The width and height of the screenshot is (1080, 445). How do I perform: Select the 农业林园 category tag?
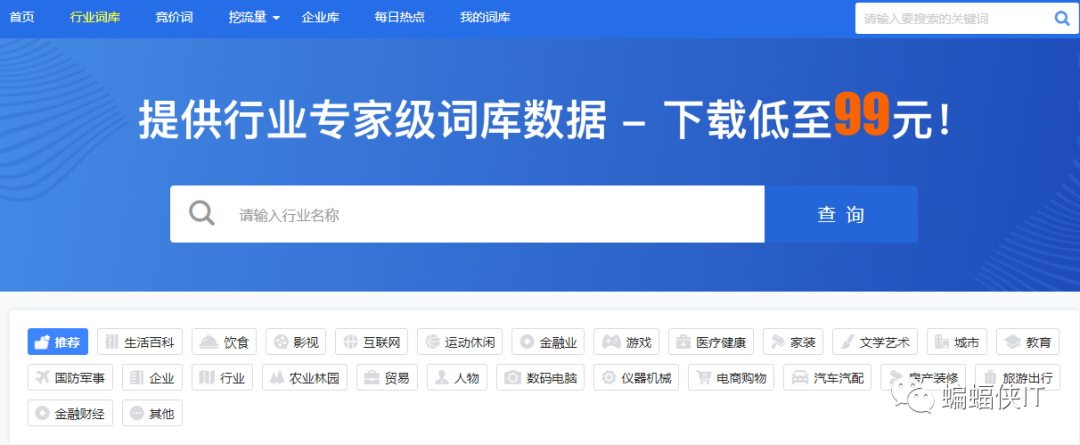pos(304,377)
